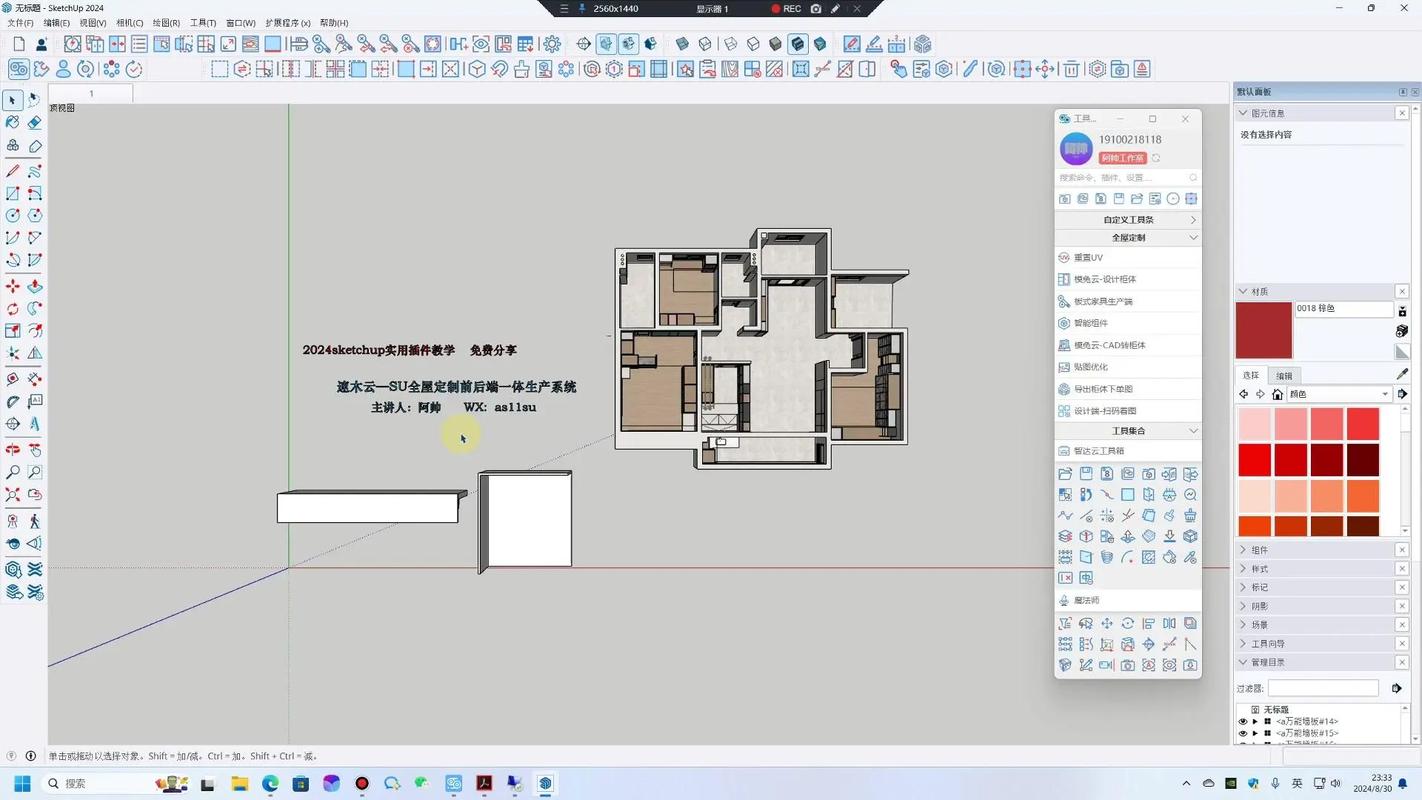The height and width of the screenshot is (800, 1422).
Task: Click the 贴图优化 entry
Action: (x=1128, y=367)
